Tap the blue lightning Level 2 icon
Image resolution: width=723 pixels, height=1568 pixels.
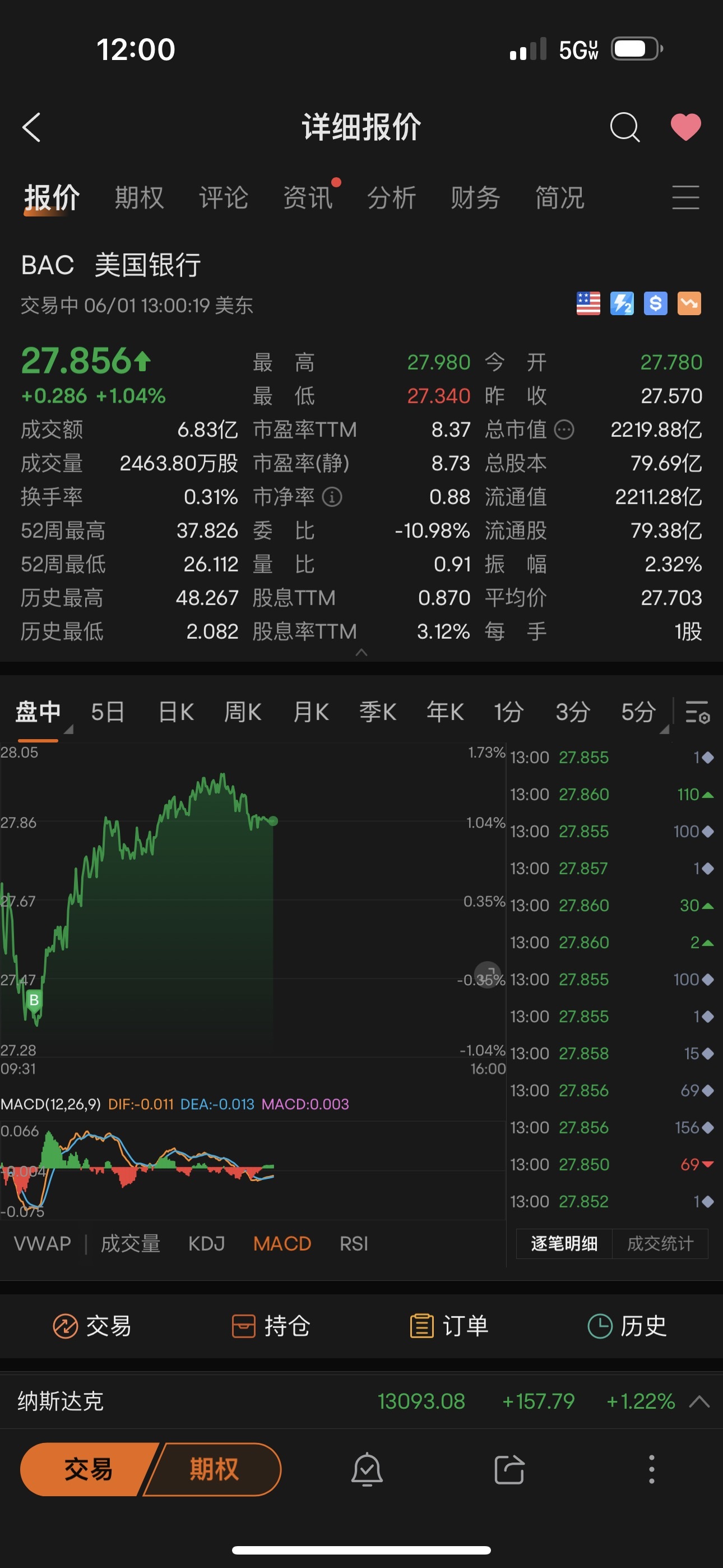622,303
